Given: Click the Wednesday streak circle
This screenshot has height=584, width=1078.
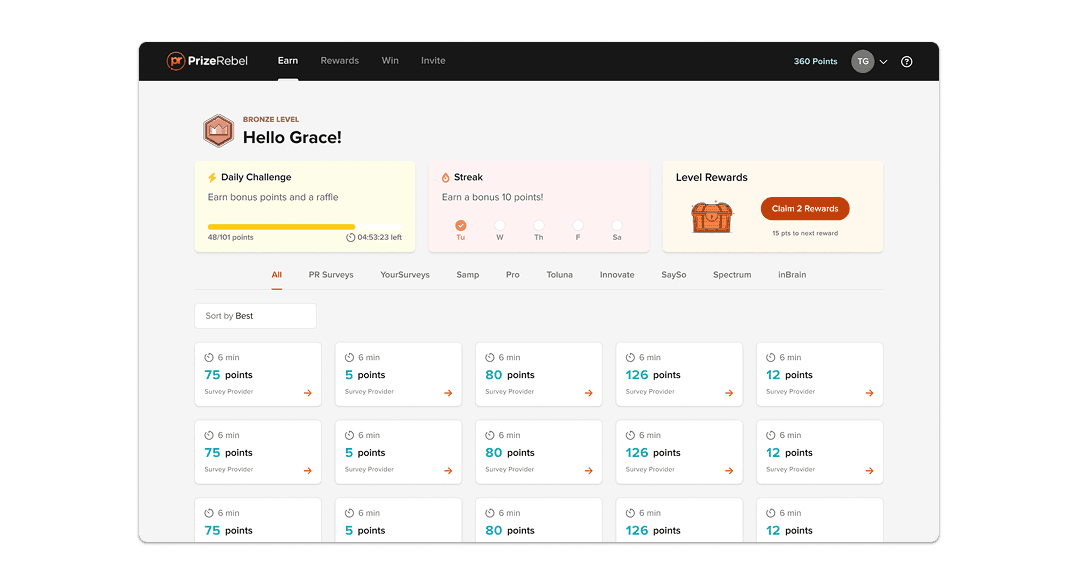Looking at the screenshot, I should tap(500, 226).
